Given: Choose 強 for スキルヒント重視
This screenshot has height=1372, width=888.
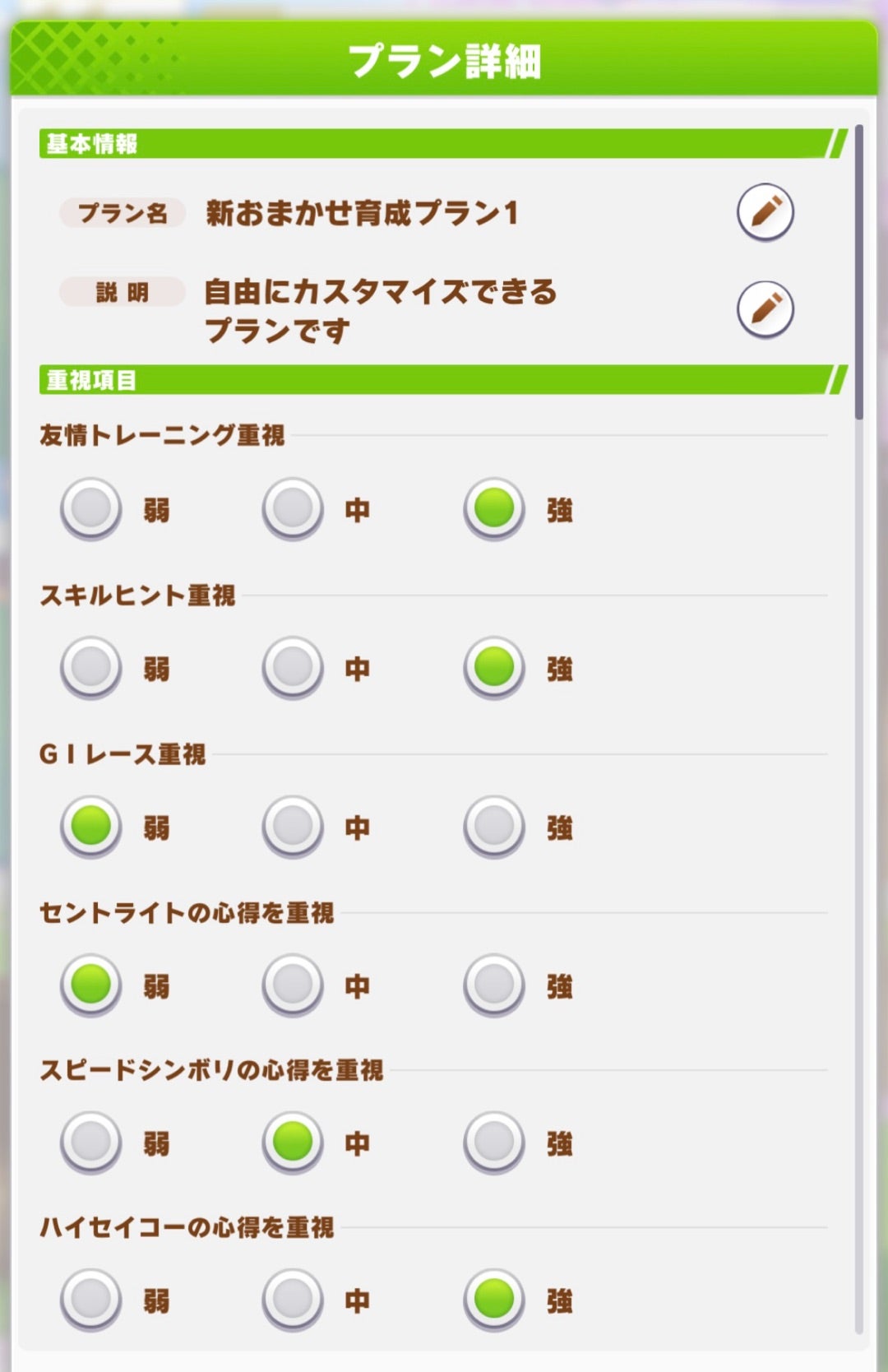Looking at the screenshot, I should (x=494, y=667).
